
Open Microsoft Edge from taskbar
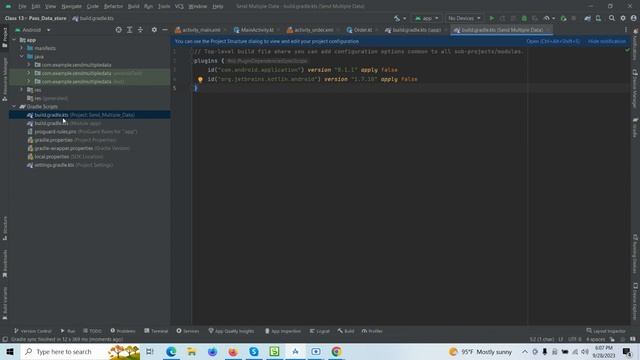point(171,351)
